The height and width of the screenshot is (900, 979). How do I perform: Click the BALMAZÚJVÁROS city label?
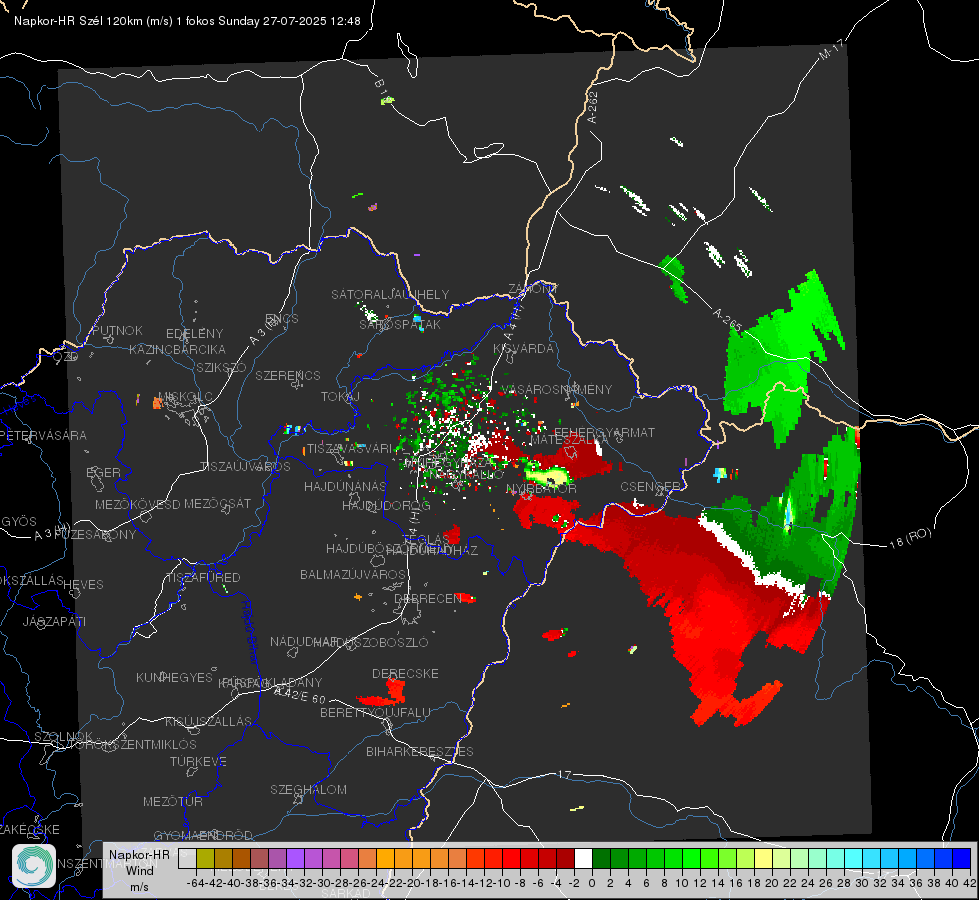353,574
